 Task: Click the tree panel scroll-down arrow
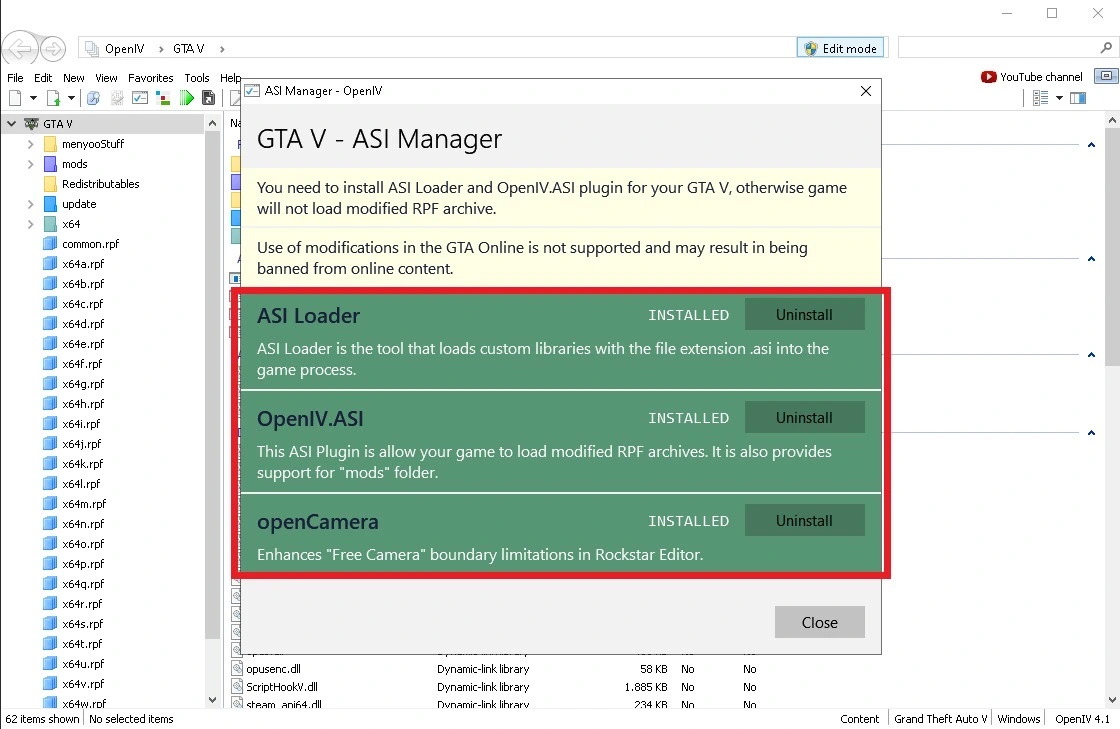212,700
